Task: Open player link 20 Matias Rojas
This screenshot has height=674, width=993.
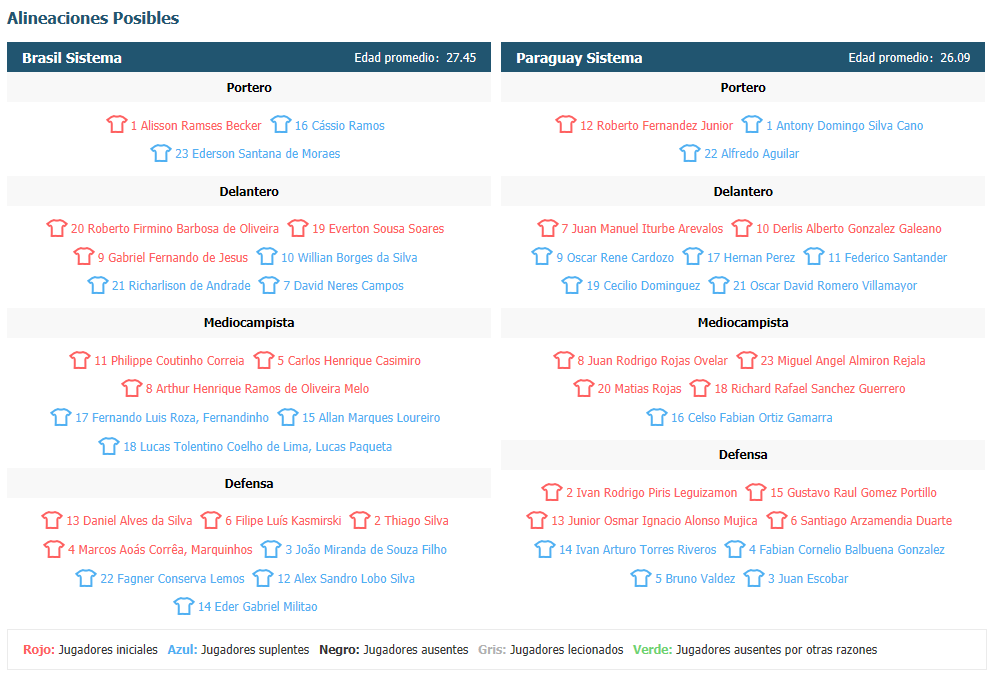Action: pos(640,388)
